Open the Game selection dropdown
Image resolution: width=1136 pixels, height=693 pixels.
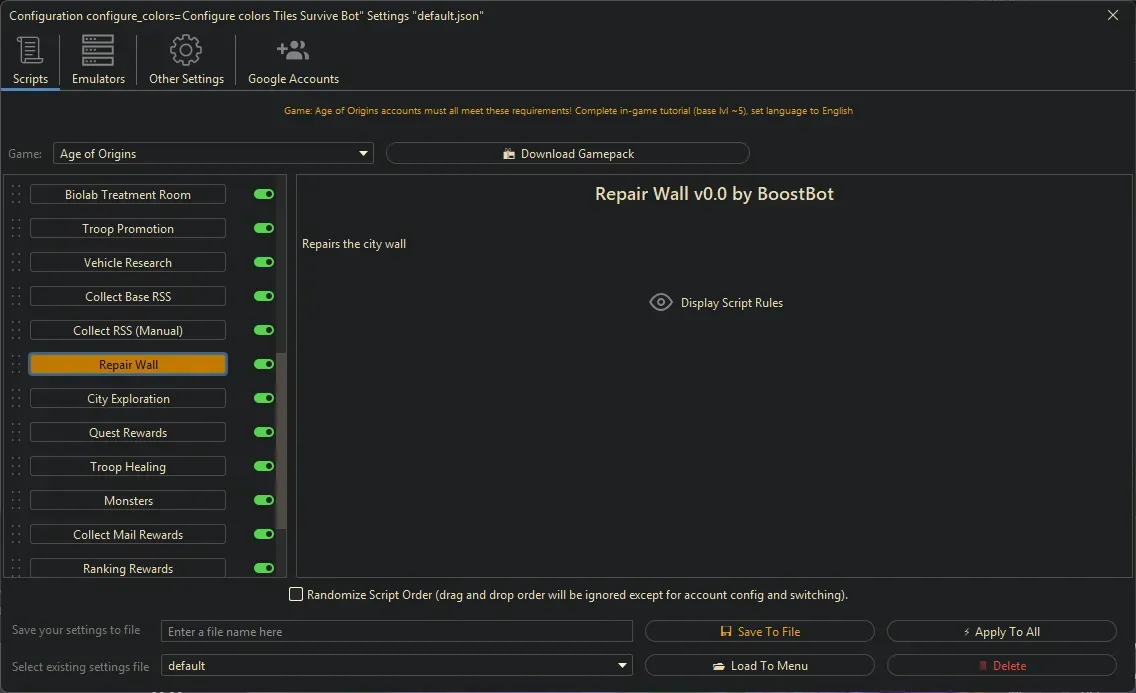pos(363,153)
